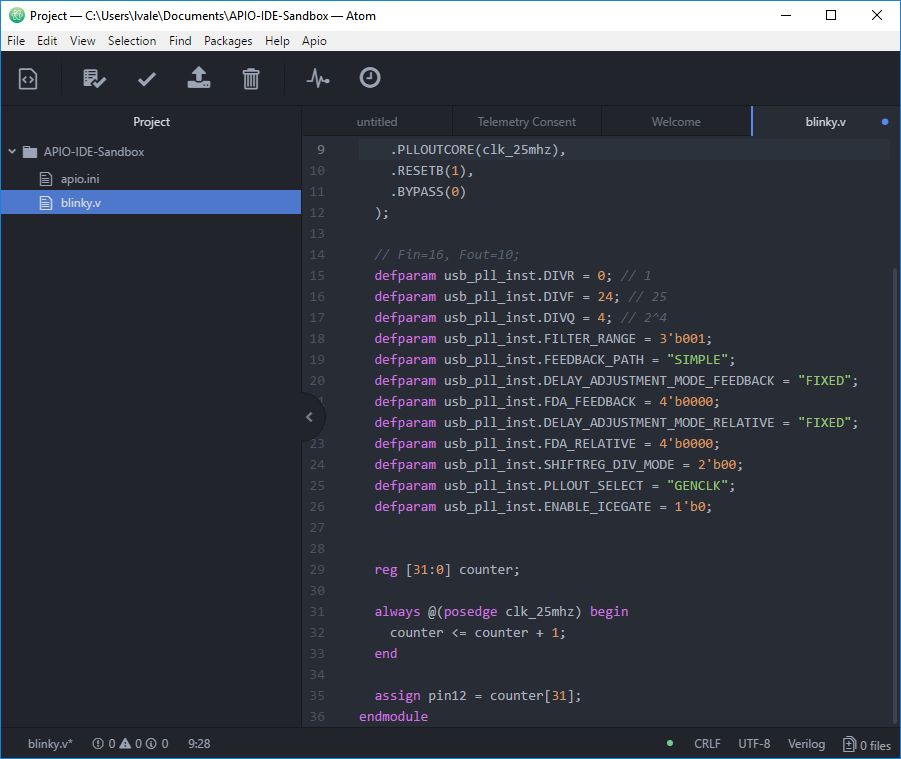This screenshot has height=759, width=901.
Task: Click the Build checkmark icon
Action: (x=147, y=78)
